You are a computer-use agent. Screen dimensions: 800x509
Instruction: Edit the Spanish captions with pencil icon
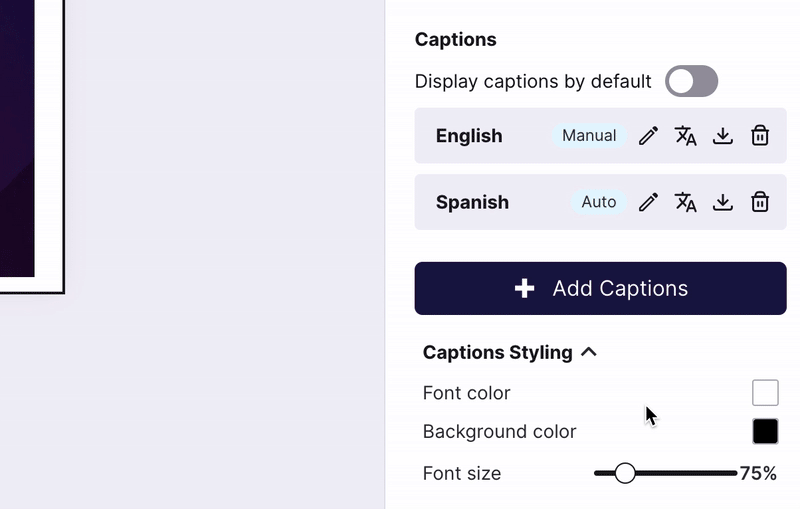[x=648, y=202]
